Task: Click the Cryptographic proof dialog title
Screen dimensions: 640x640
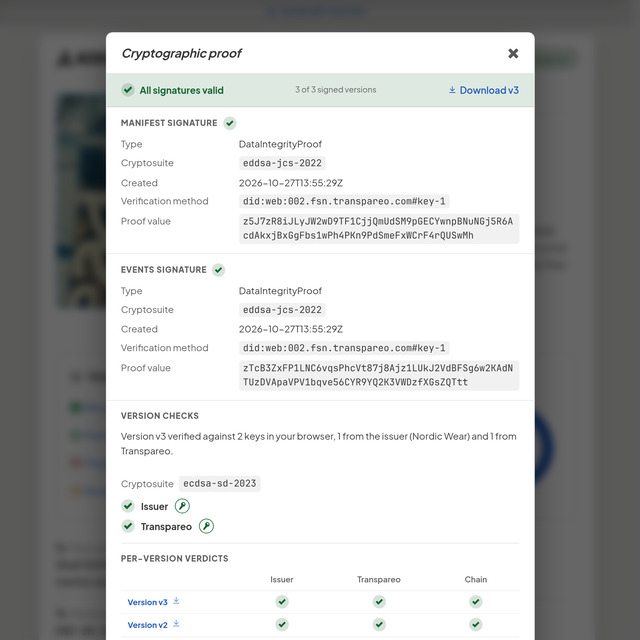Action: (182, 53)
